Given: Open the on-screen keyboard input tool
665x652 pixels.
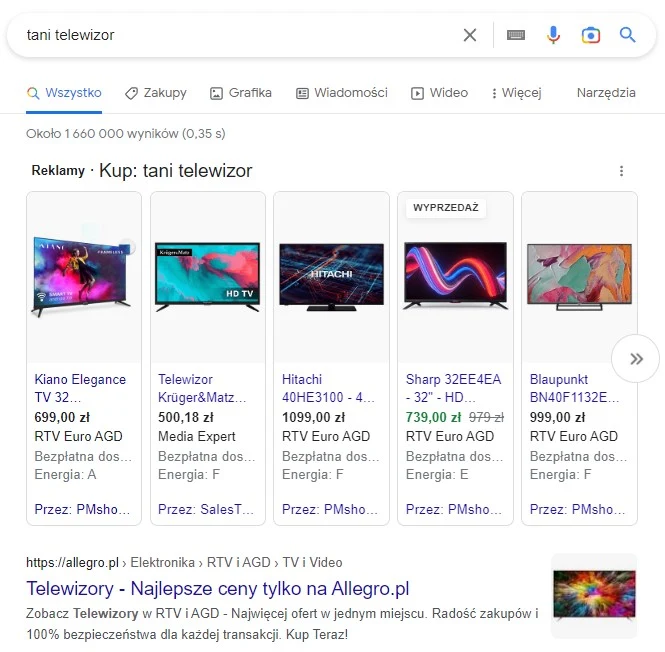Looking at the screenshot, I should [x=516, y=35].
